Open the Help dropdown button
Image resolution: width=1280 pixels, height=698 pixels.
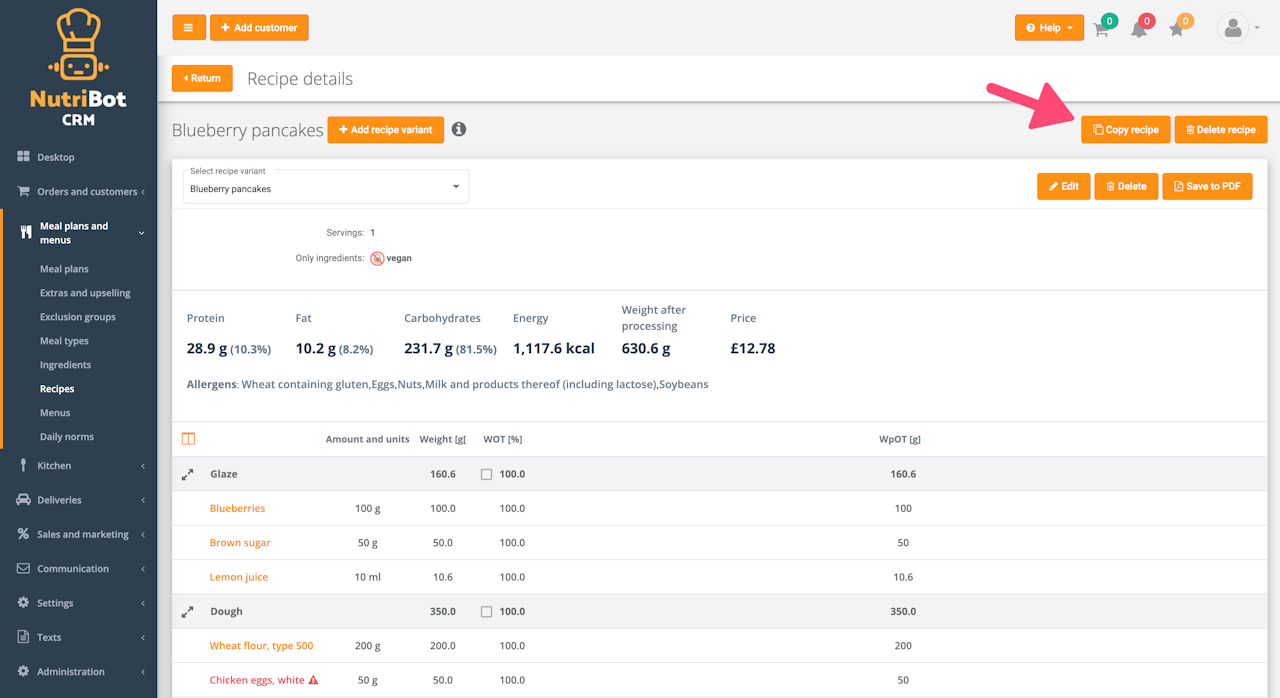(x=1049, y=28)
